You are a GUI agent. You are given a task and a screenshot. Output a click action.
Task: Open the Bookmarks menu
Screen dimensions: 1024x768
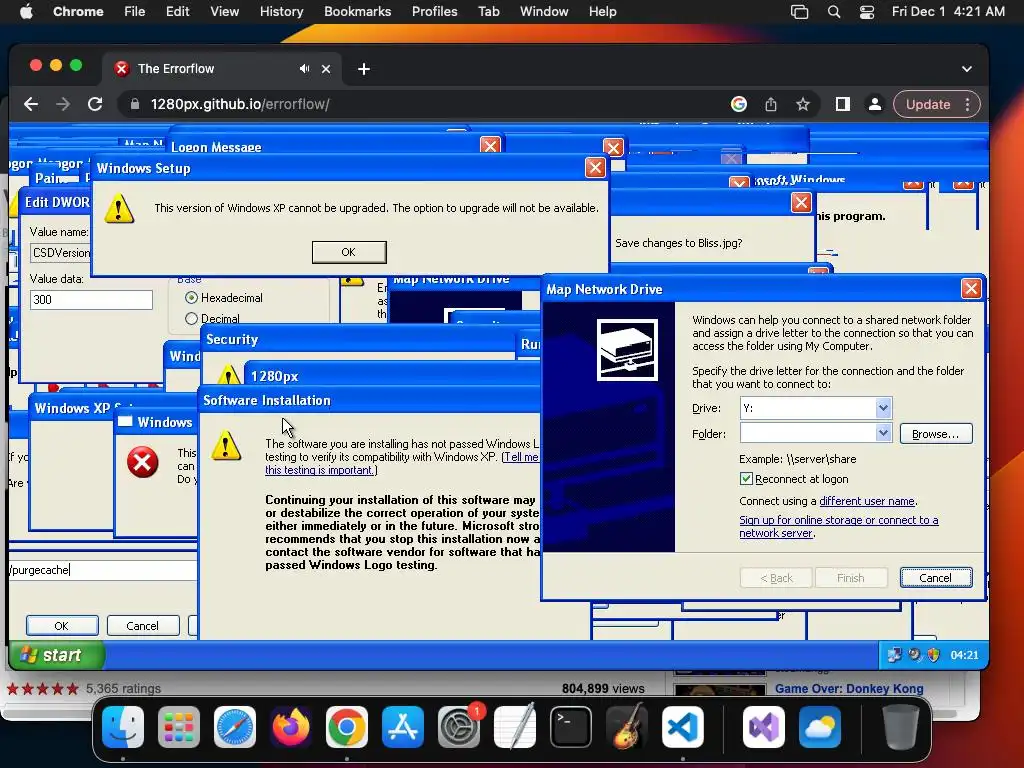[357, 11]
